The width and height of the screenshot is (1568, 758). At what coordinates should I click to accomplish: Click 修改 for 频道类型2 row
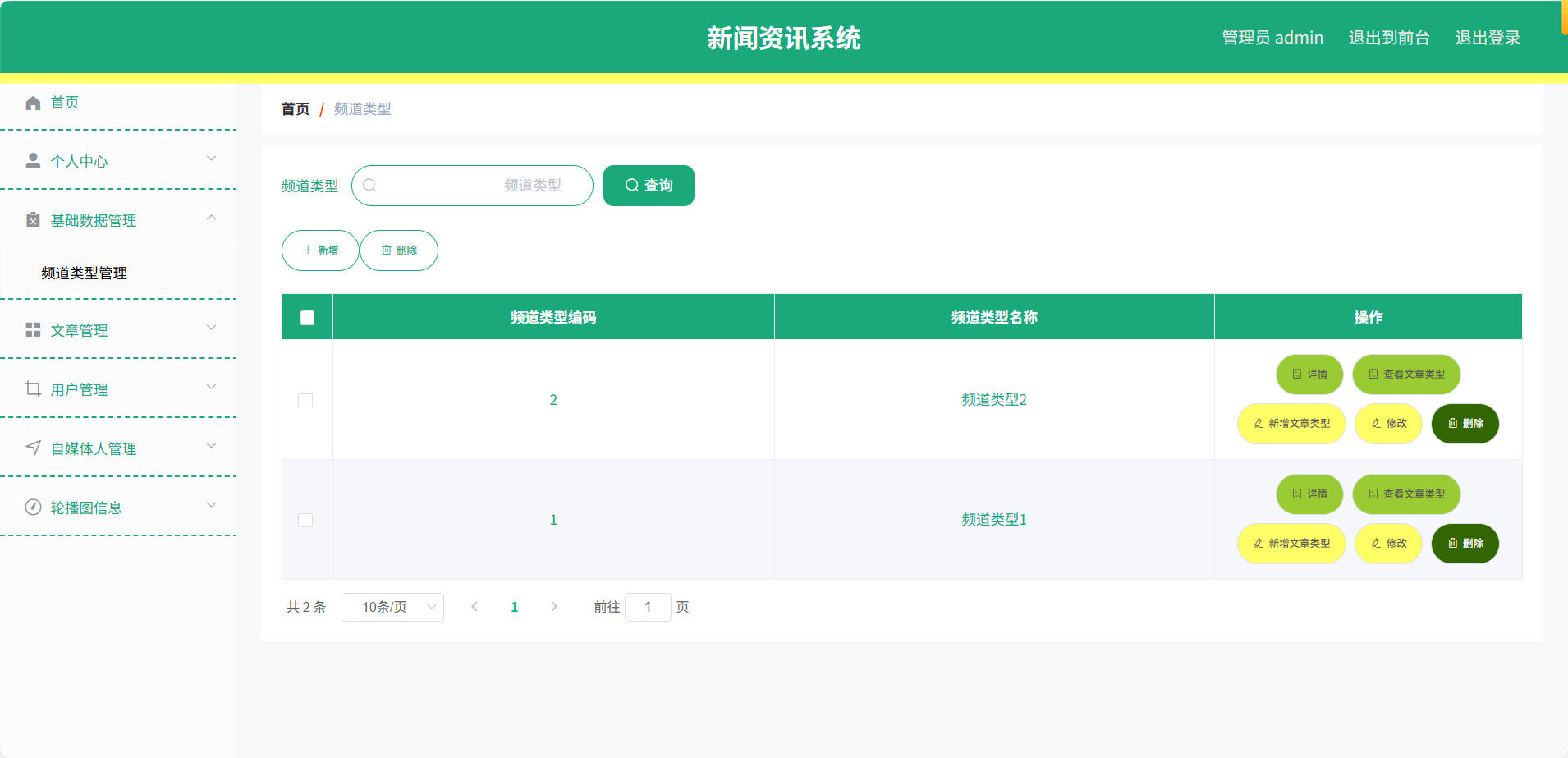click(1388, 424)
